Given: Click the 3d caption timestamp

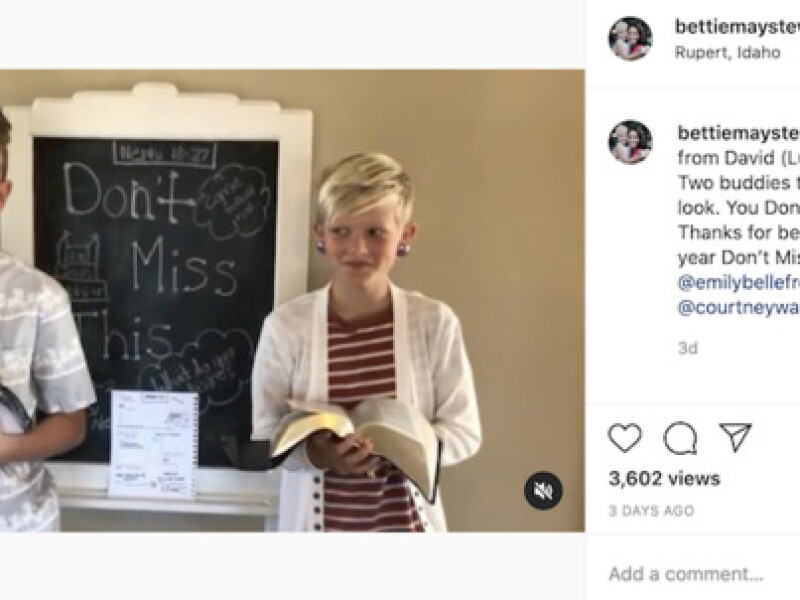Looking at the screenshot, I should pyautogui.click(x=688, y=348).
